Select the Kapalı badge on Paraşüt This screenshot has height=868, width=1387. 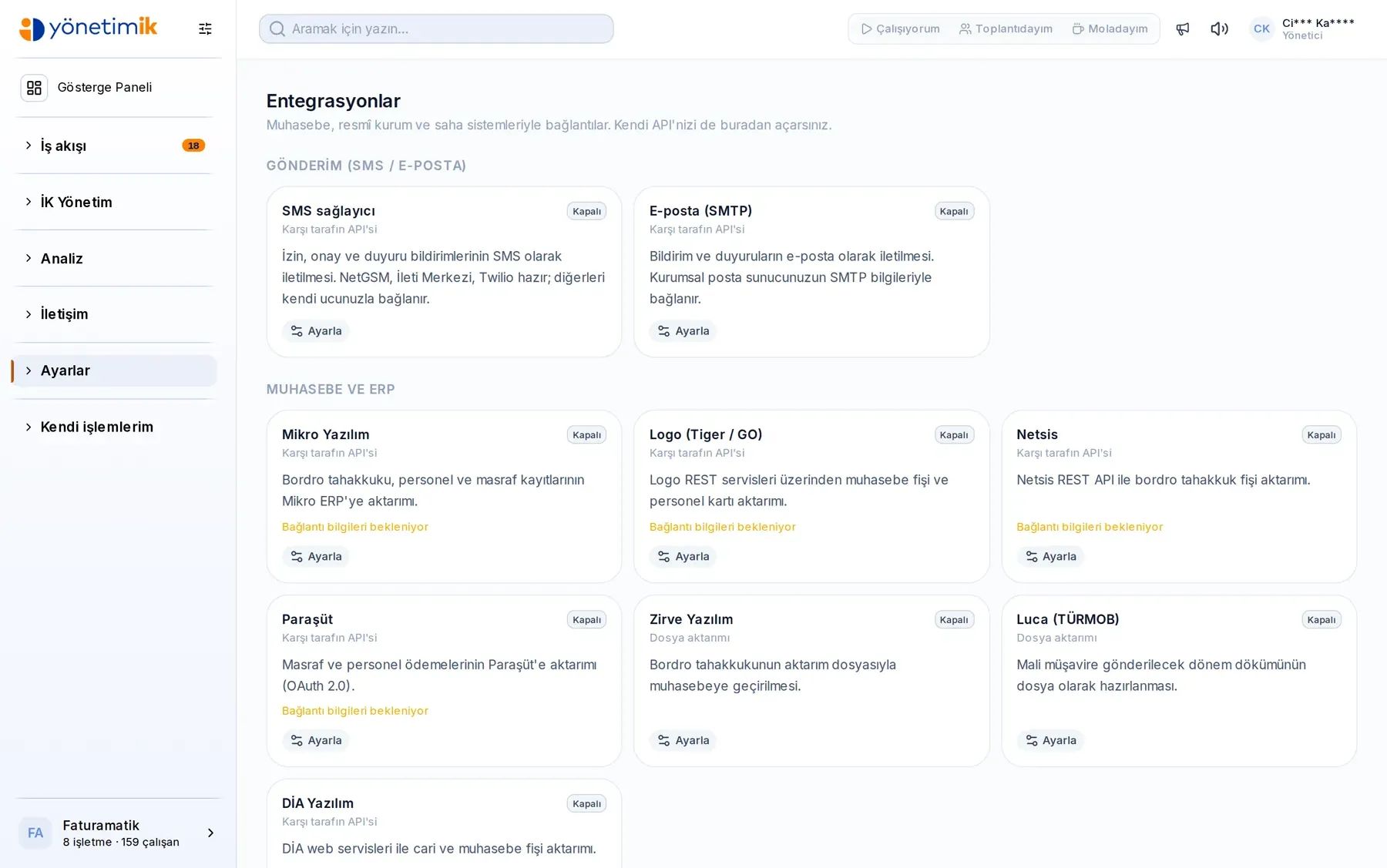pos(586,619)
